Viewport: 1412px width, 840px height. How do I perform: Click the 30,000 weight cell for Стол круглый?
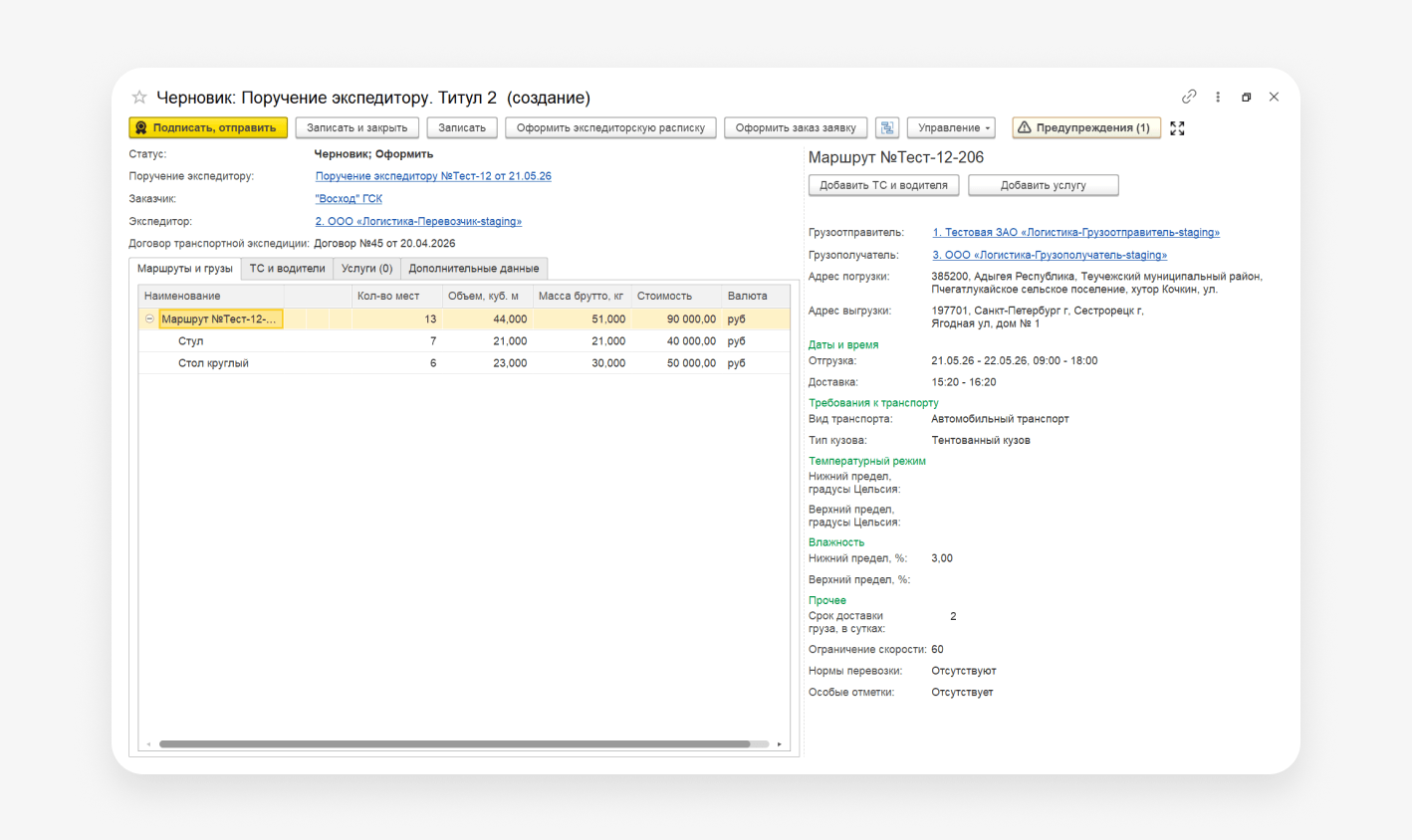click(x=583, y=363)
